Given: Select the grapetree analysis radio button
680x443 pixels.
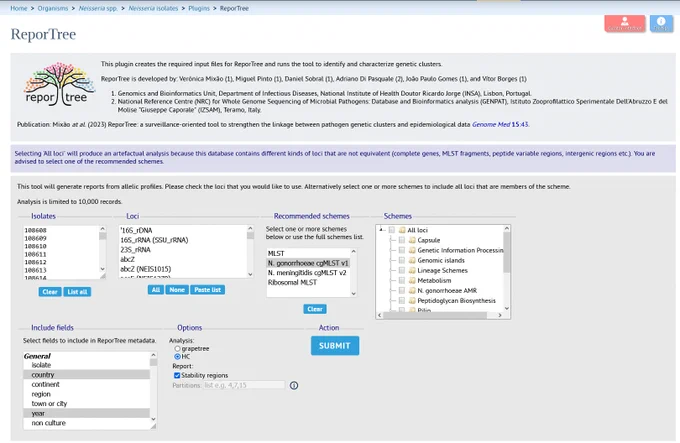Looking at the screenshot, I should 177,349.
